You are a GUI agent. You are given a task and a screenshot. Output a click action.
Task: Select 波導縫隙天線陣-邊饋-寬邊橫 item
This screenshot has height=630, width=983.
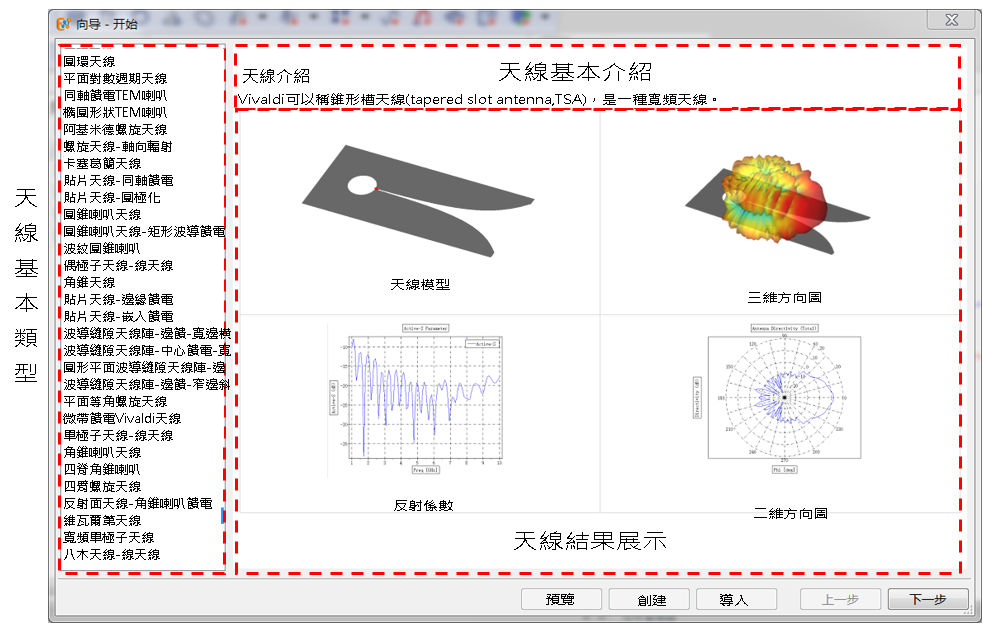tap(147, 333)
